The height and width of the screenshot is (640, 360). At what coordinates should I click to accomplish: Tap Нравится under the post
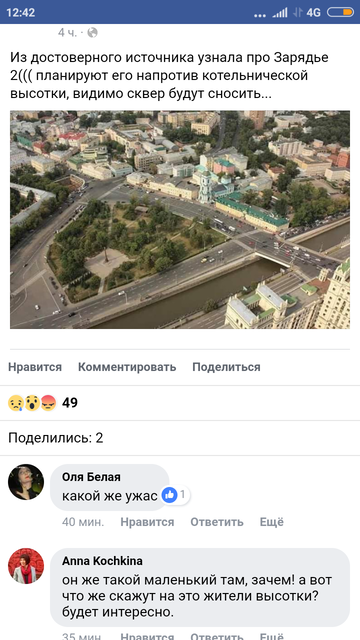[x=35, y=367]
